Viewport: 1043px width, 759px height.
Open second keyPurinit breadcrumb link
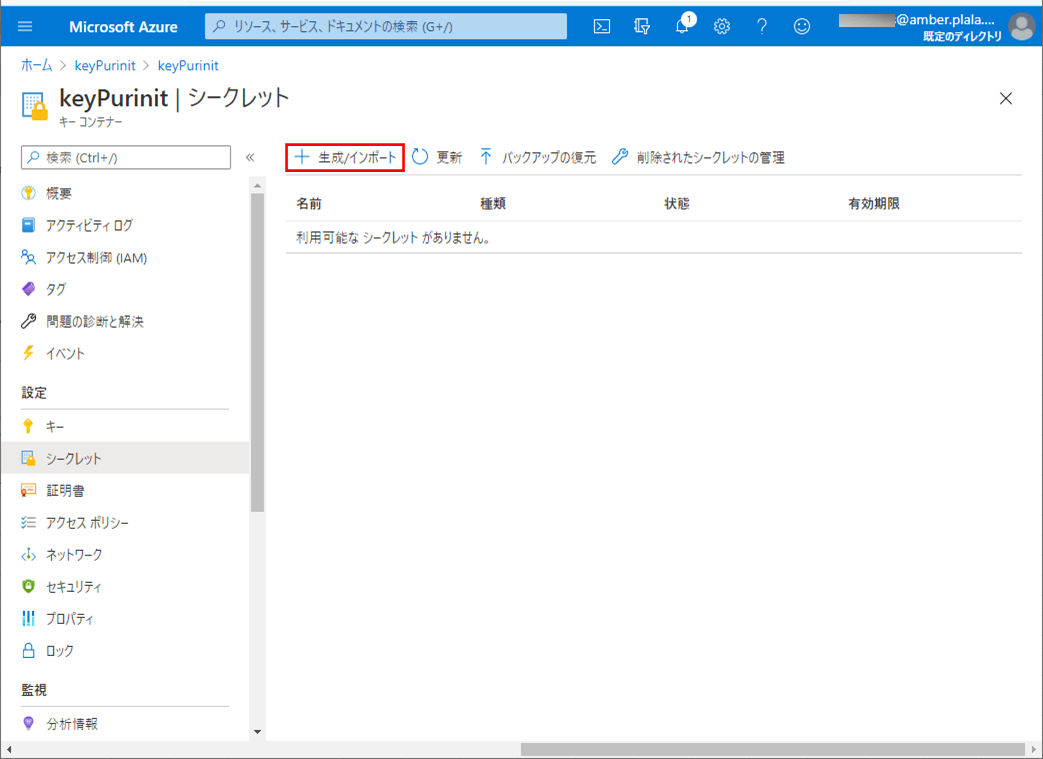[x=188, y=65]
